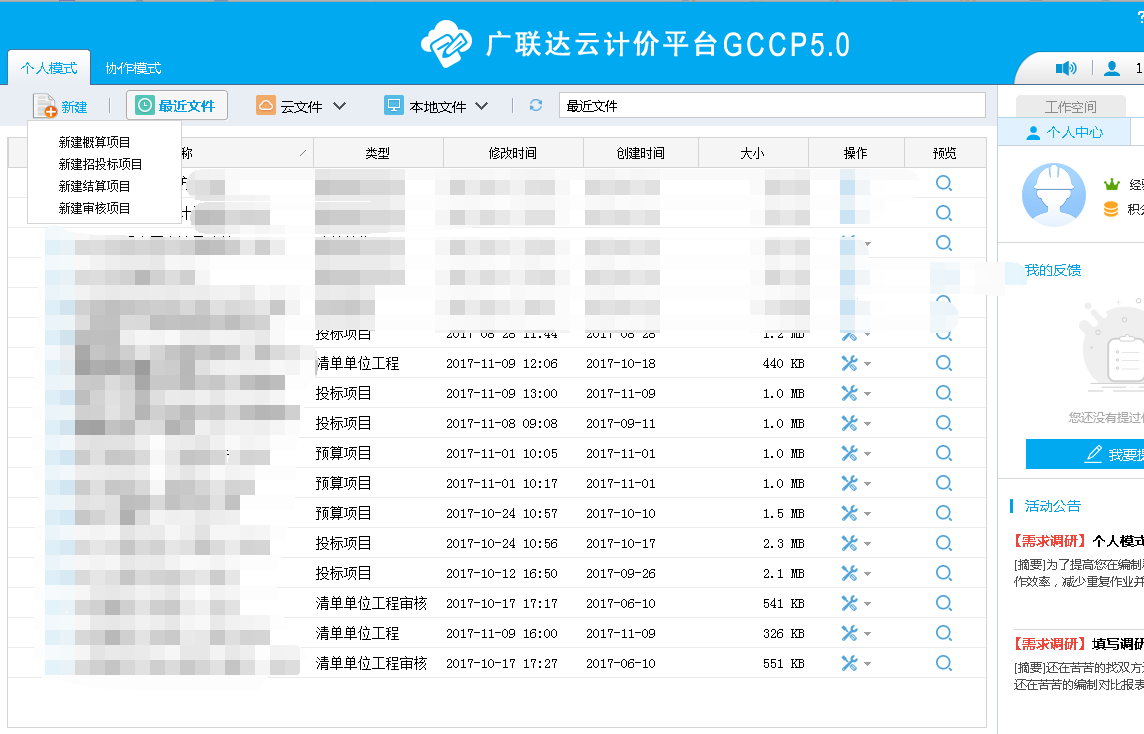This screenshot has width=1144, height=734.
Task: Preview the 541 KB file magnifier
Action: click(944, 603)
